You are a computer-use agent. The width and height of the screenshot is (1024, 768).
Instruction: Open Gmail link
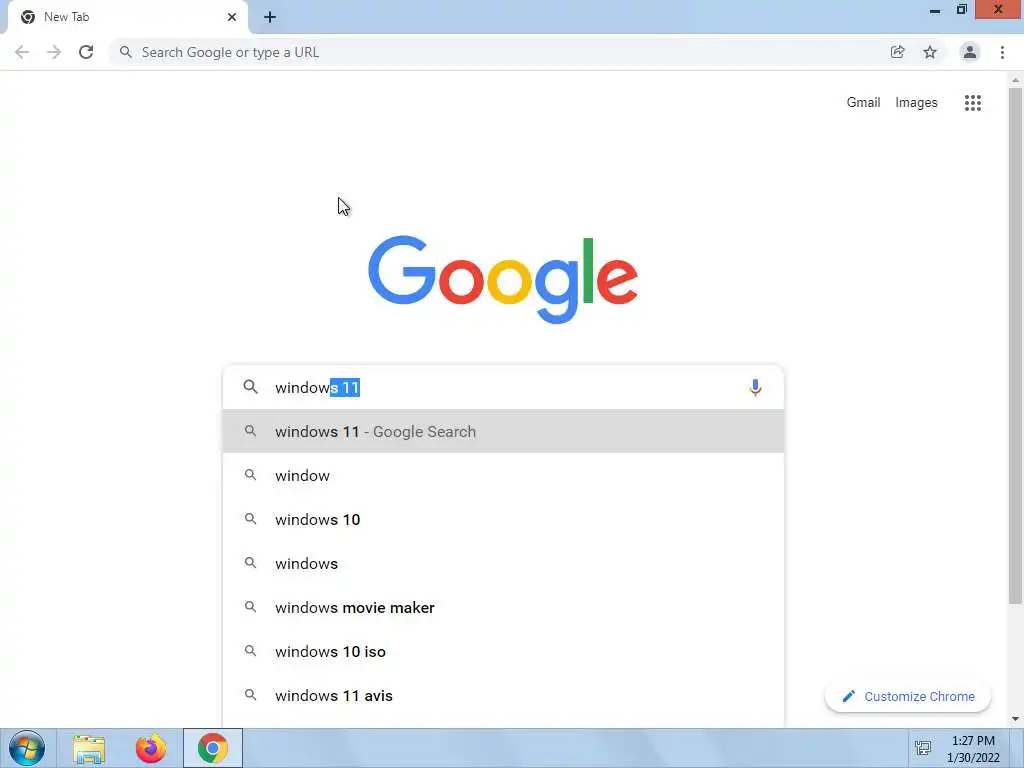point(863,103)
